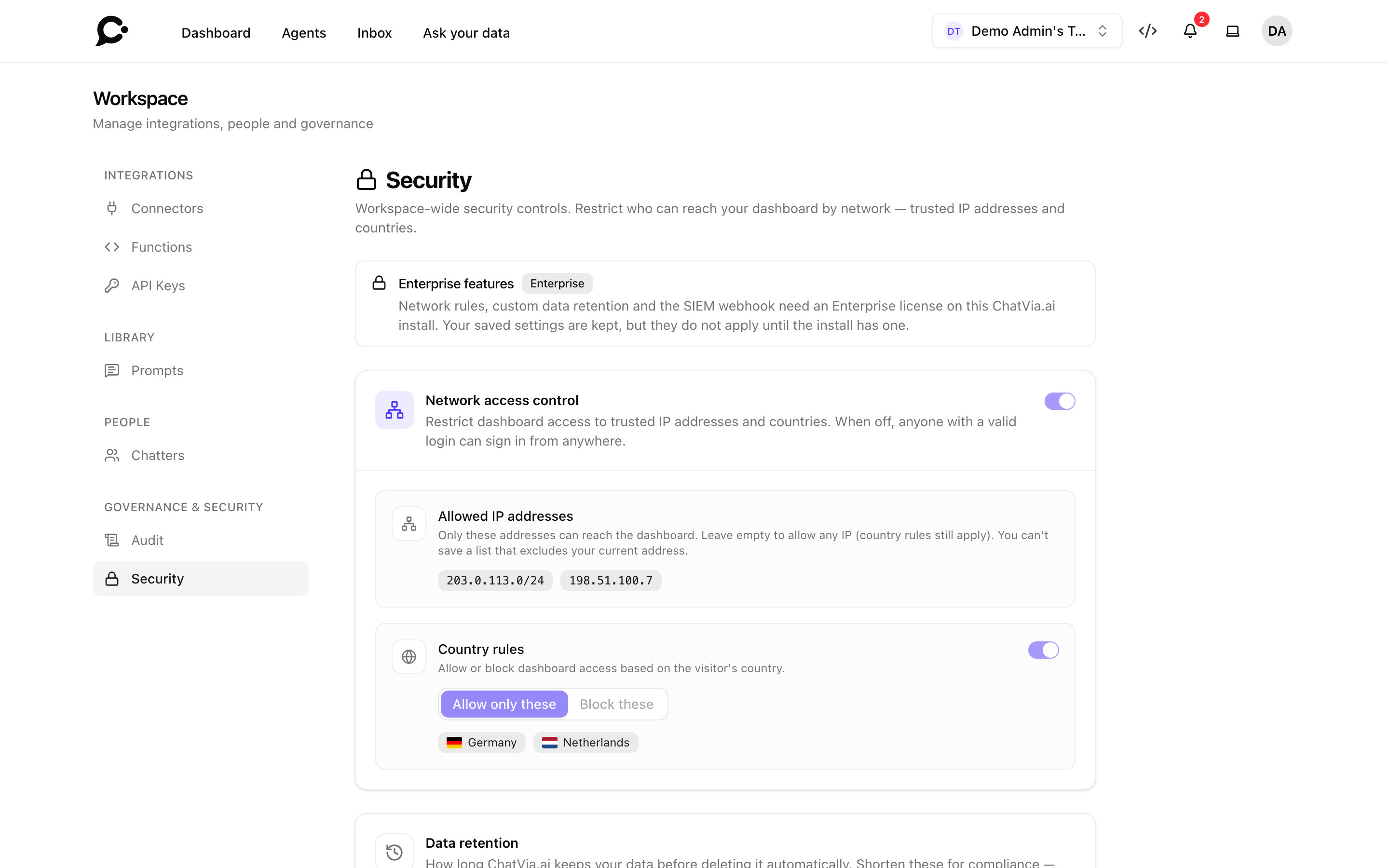The width and height of the screenshot is (1389, 868).
Task: Click the 203.0.113.0/24 IP chip
Action: (x=495, y=581)
